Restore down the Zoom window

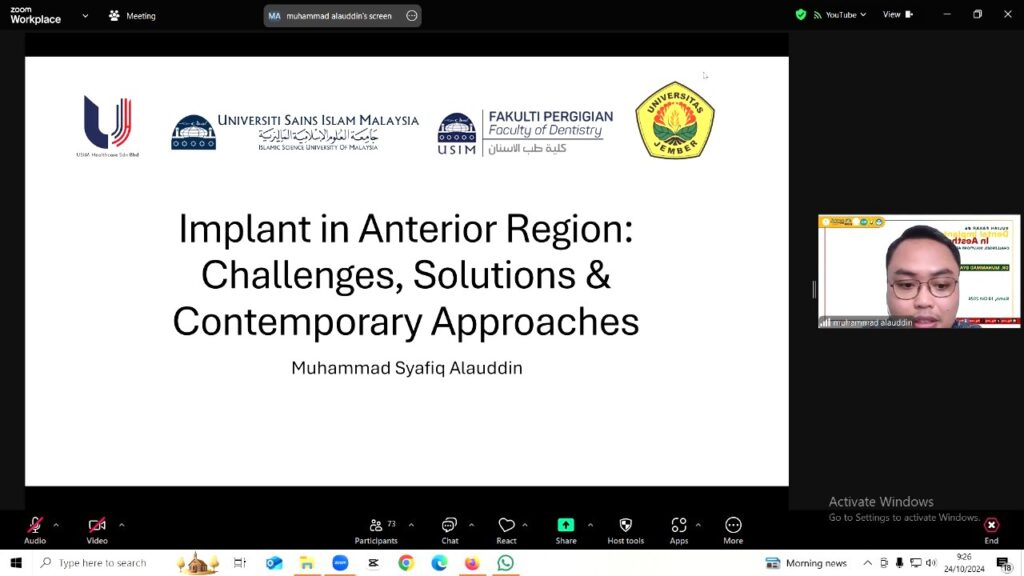(x=977, y=14)
